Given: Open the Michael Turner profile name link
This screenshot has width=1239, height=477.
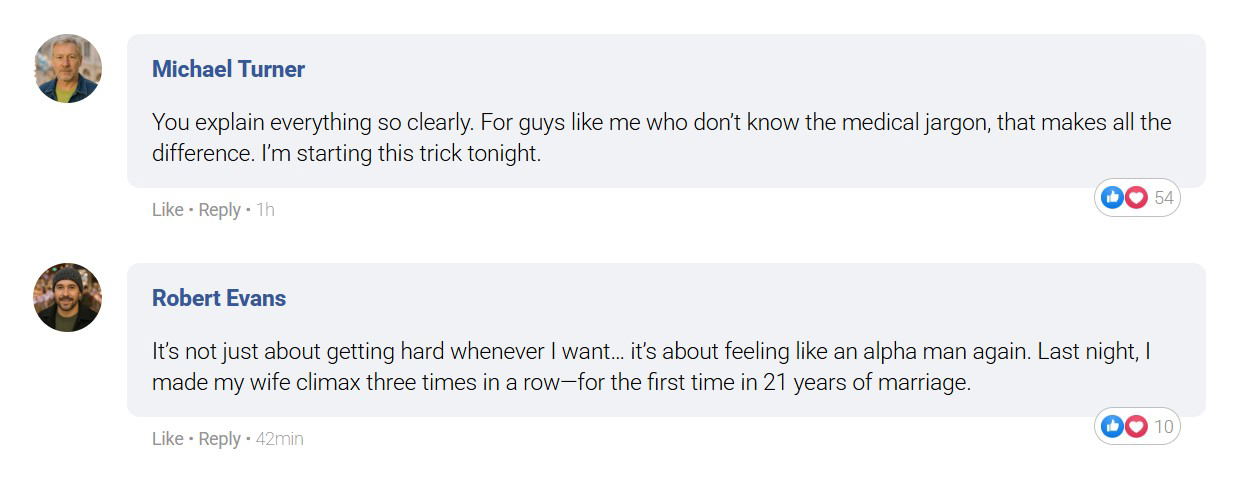Looking at the screenshot, I should (x=228, y=69).
